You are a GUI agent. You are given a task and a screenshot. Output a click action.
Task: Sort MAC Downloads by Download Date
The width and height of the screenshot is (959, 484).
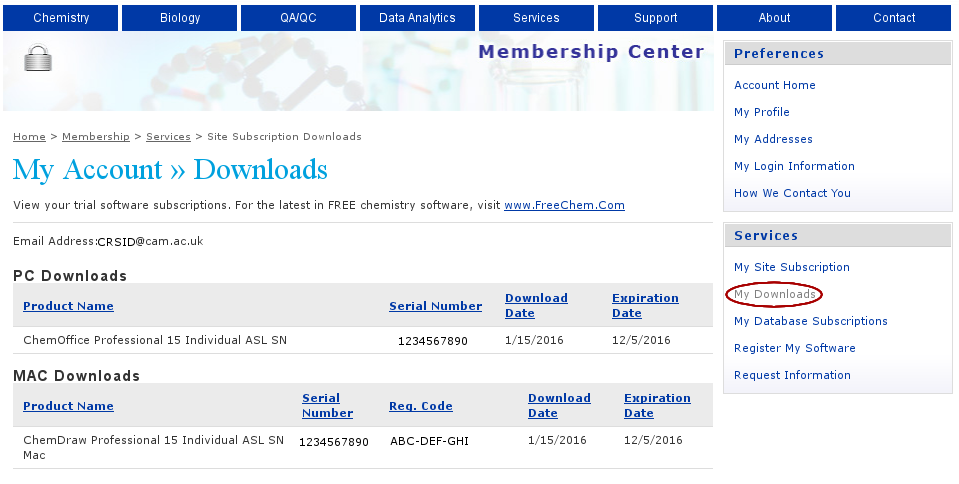tap(559, 405)
